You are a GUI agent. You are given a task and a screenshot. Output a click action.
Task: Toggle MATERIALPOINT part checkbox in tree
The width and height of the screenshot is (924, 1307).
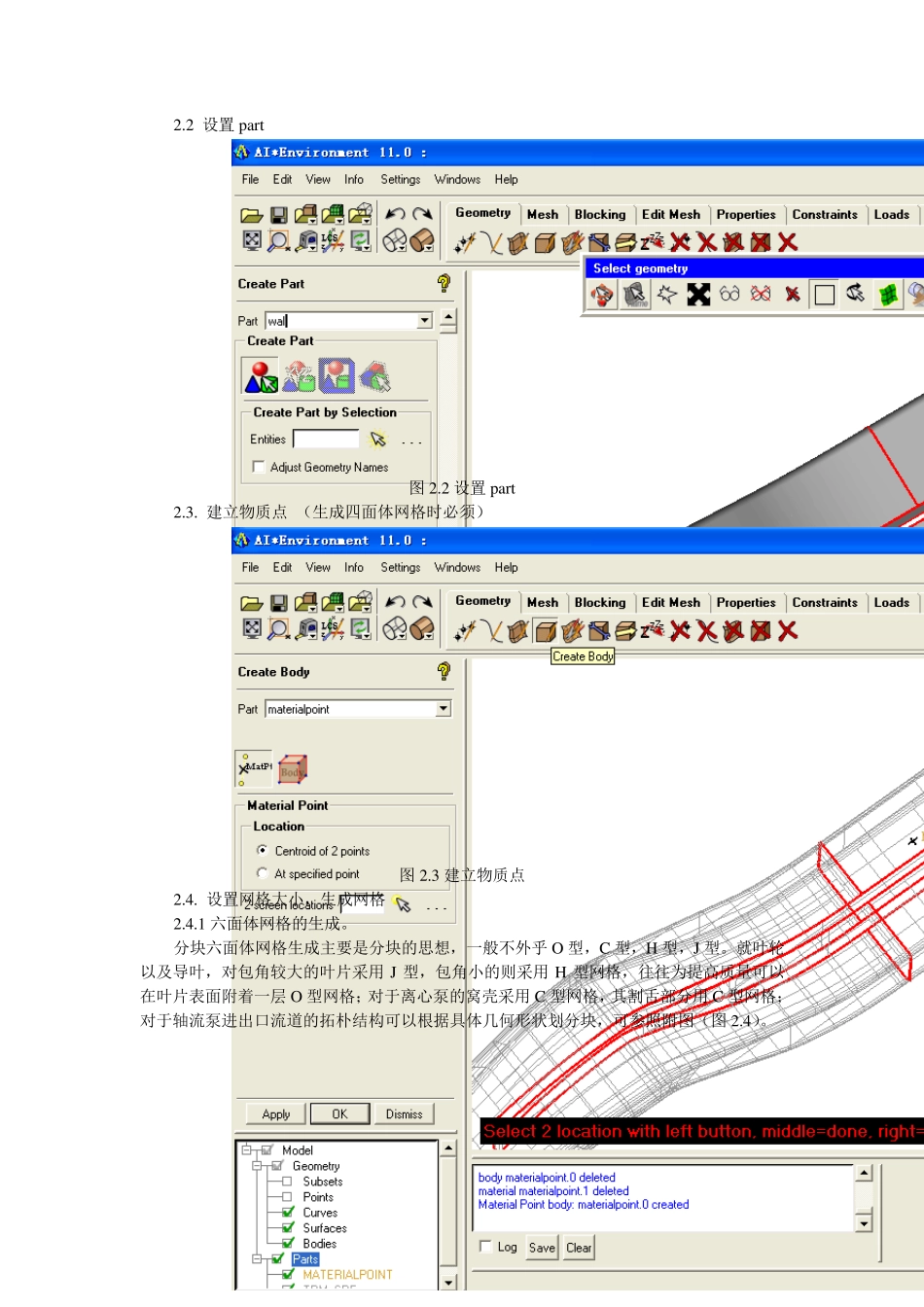(288, 1274)
